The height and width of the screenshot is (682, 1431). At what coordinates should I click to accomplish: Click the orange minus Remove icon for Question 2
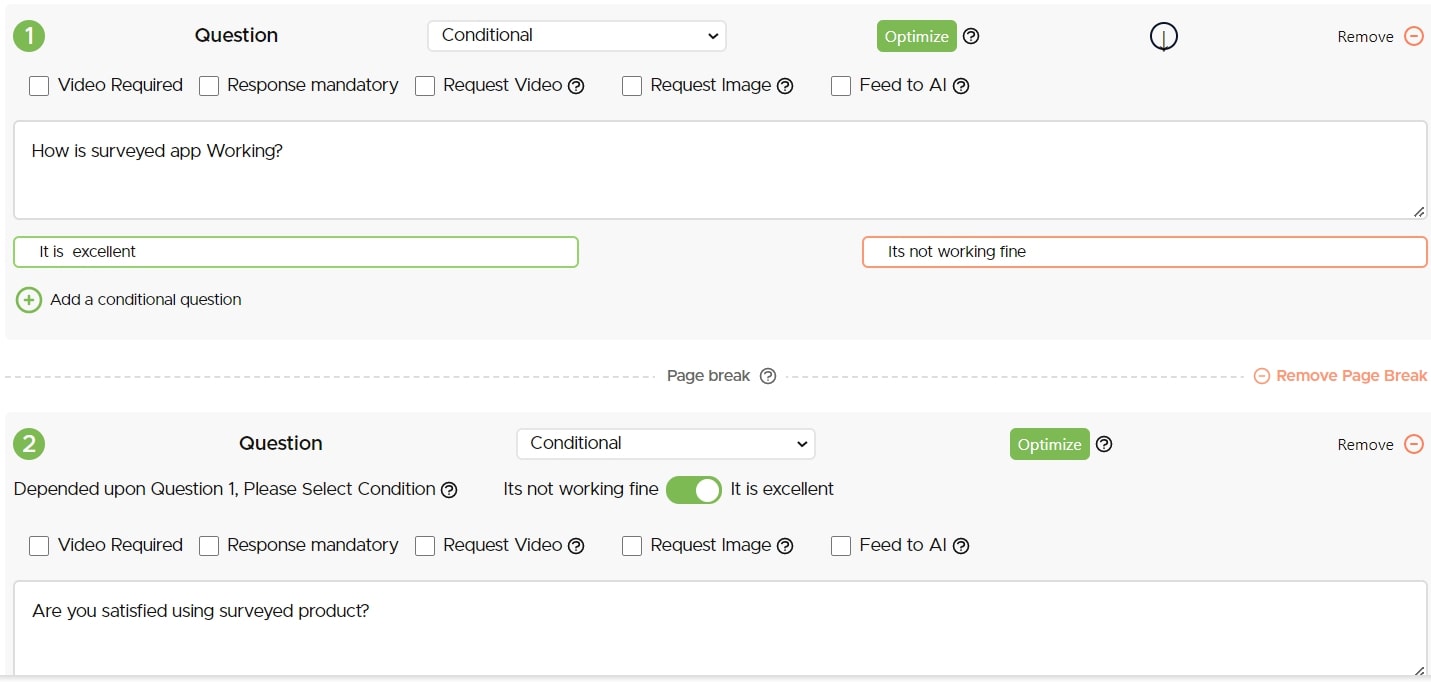pyautogui.click(x=1413, y=444)
